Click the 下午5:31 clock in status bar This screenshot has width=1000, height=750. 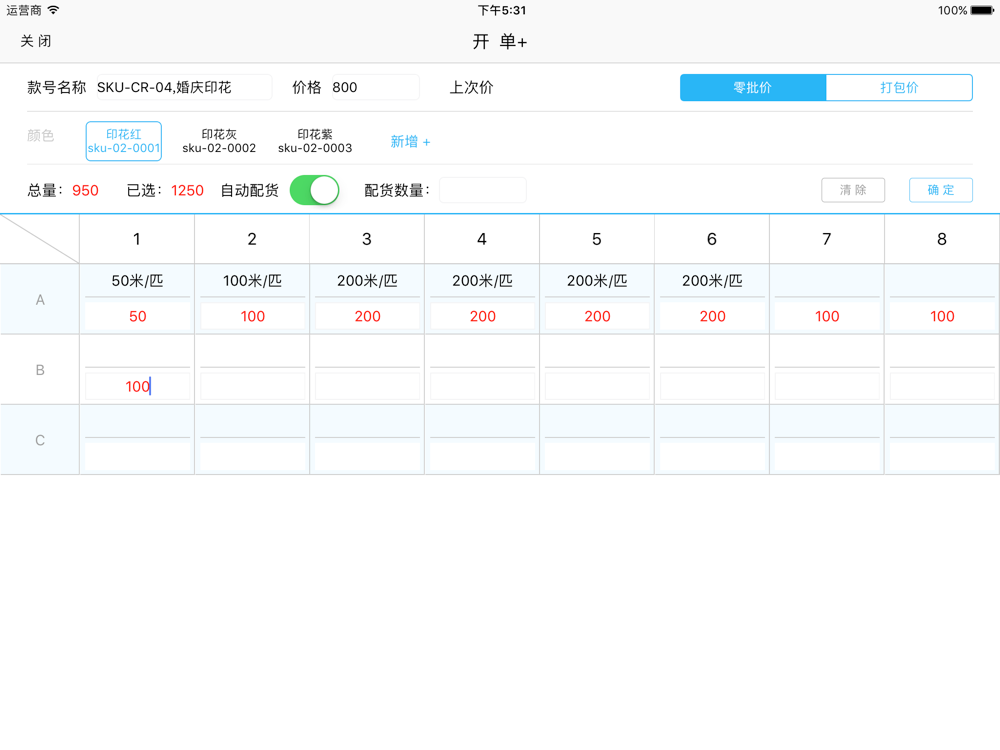point(502,10)
